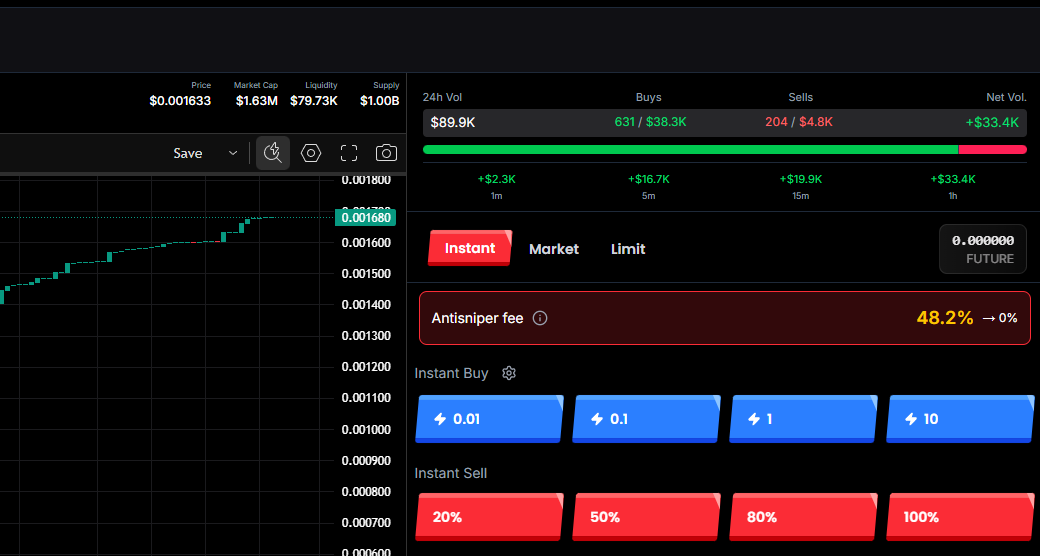
Task: Click the Antisniper fee info icon
Action: [540, 318]
